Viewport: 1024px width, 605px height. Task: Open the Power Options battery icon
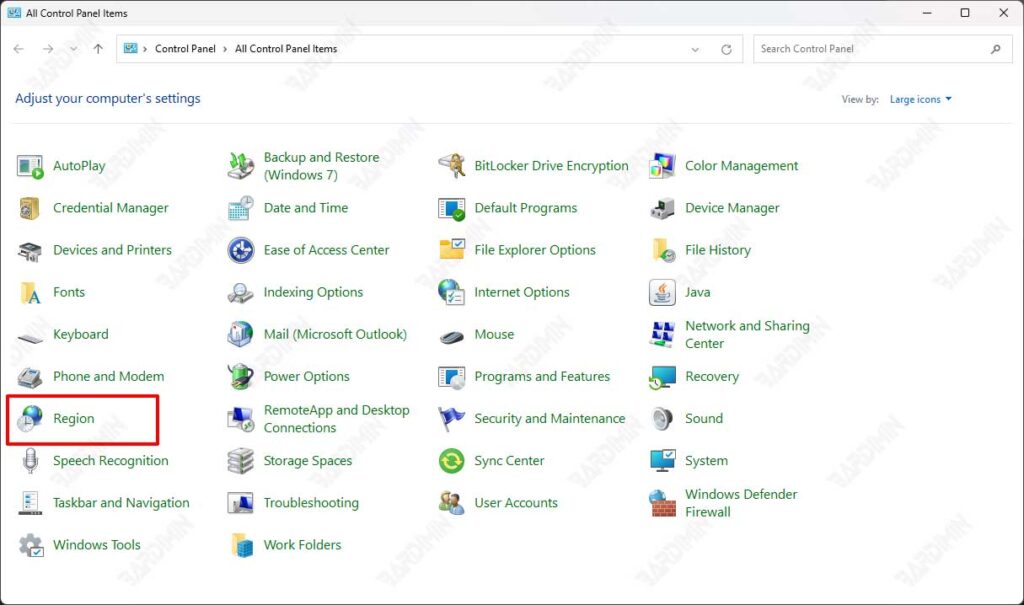click(x=240, y=377)
